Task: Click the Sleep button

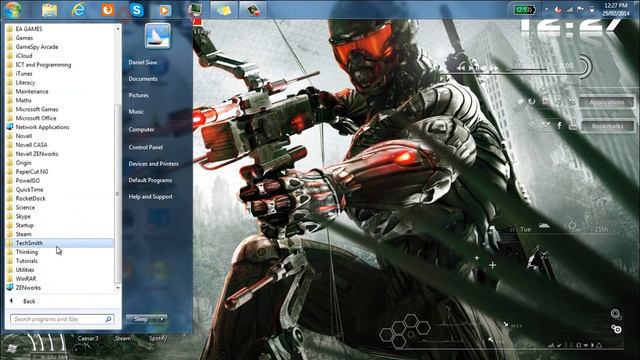Action: 142,319
